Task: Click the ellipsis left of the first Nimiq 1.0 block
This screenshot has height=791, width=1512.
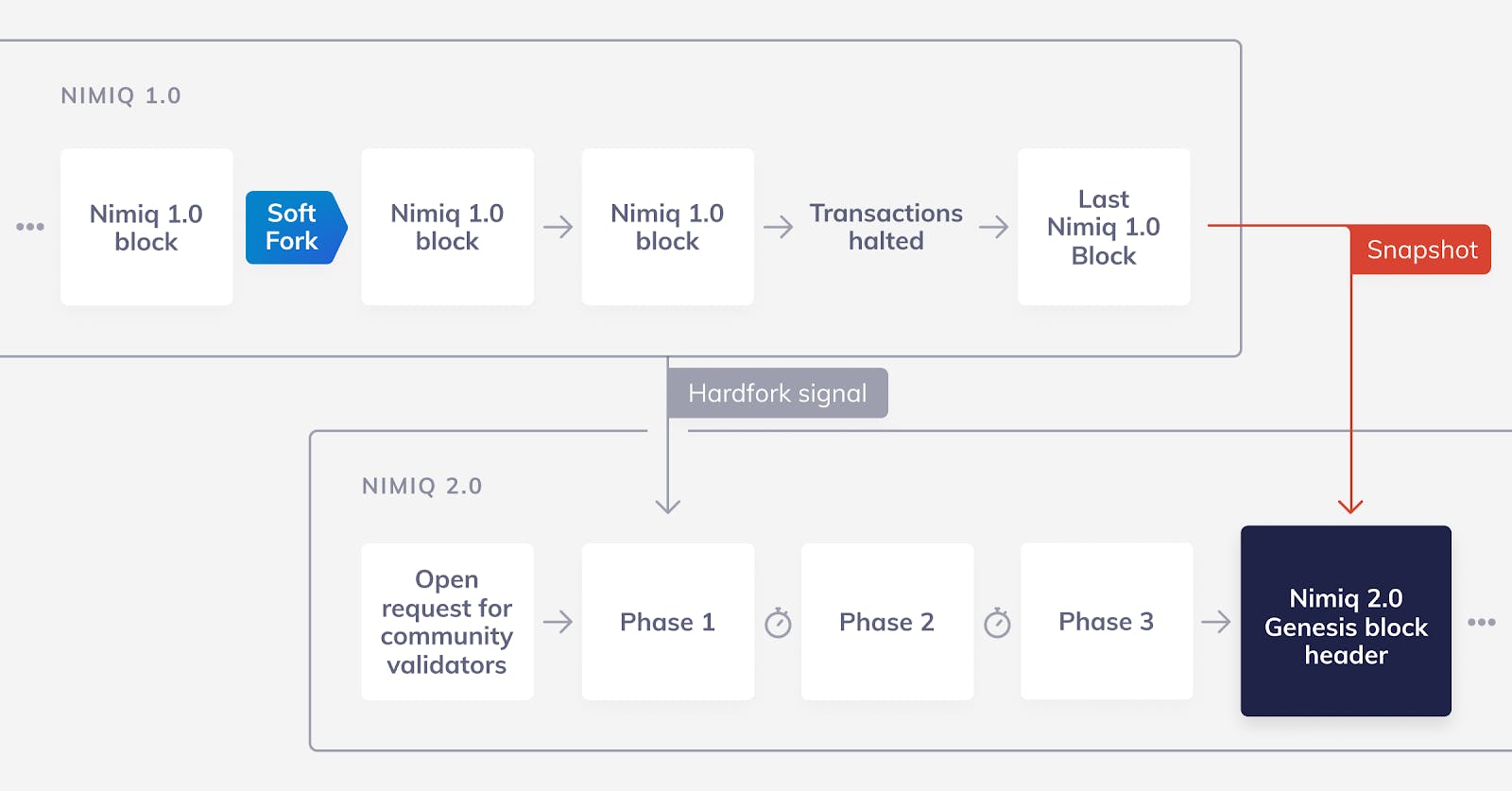Action: point(30,227)
